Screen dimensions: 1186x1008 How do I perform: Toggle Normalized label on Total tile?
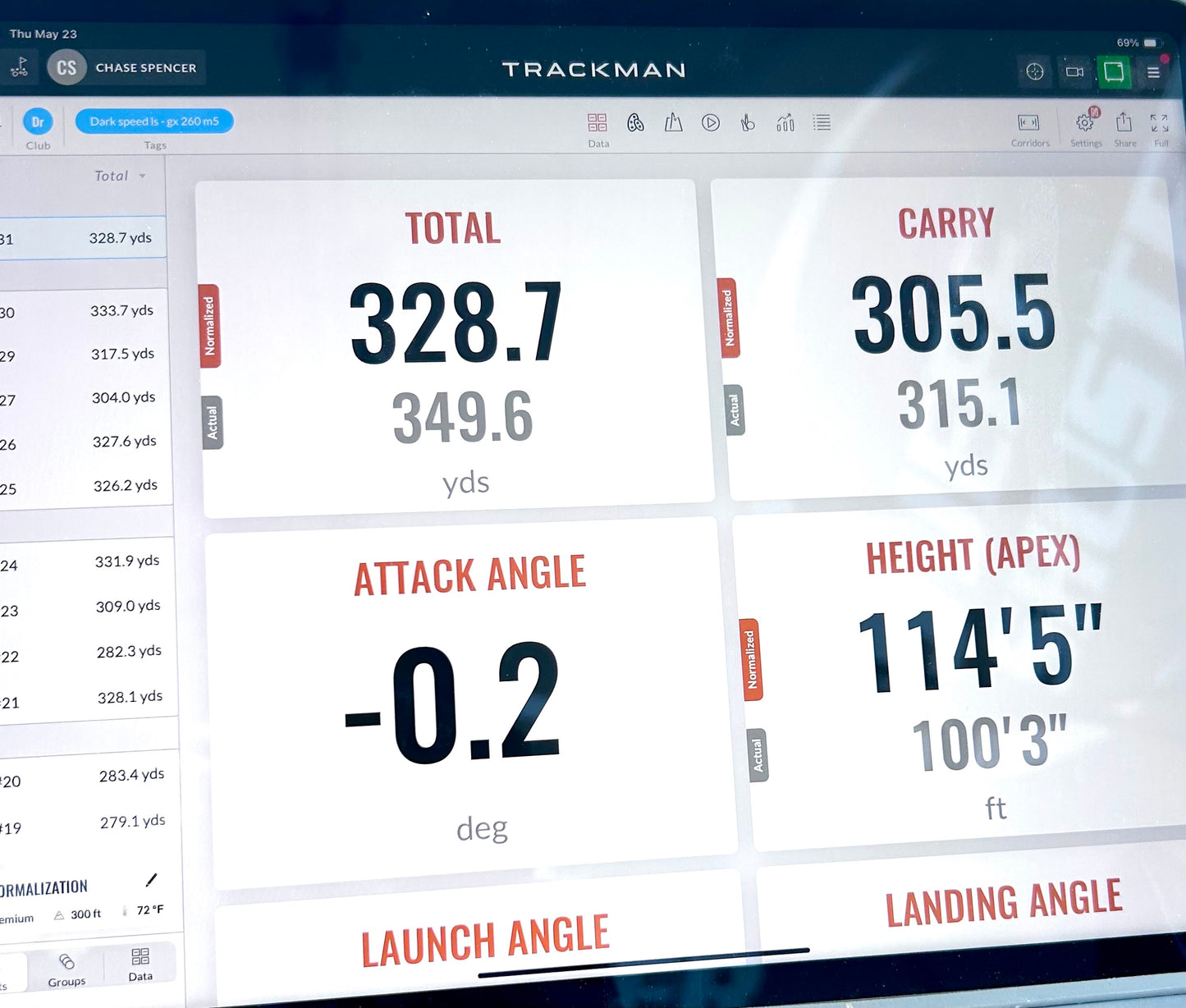coord(209,326)
